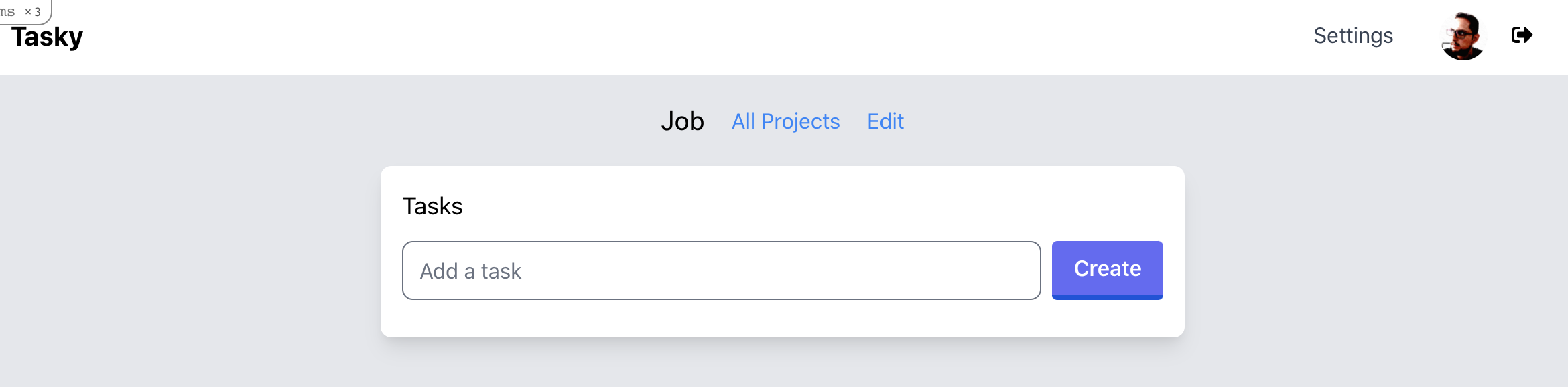The image size is (1568, 387).
Task: Select Settings in the top navigation
Action: coord(1353,35)
